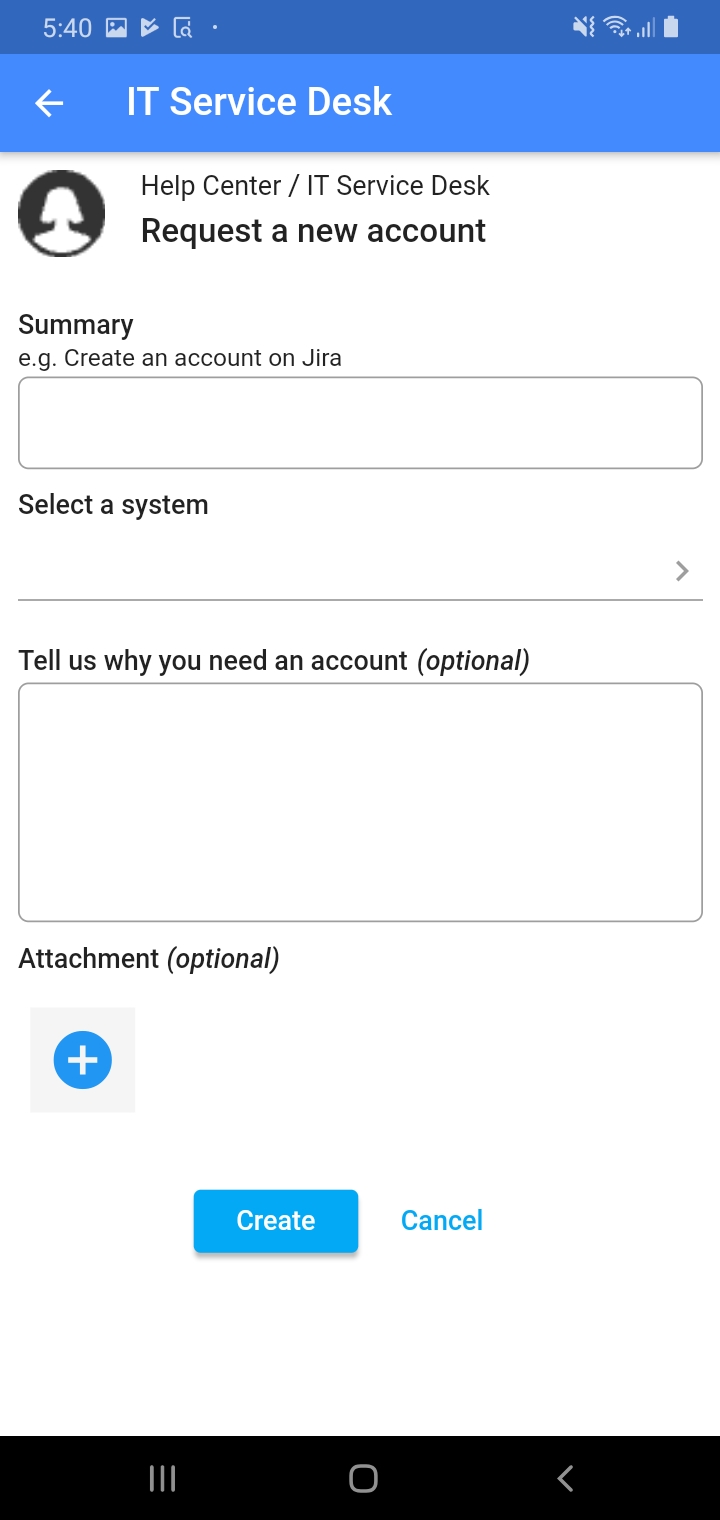The image size is (720, 1520).
Task: Tap the Help Center breadcrumb text
Action: [x=211, y=186]
